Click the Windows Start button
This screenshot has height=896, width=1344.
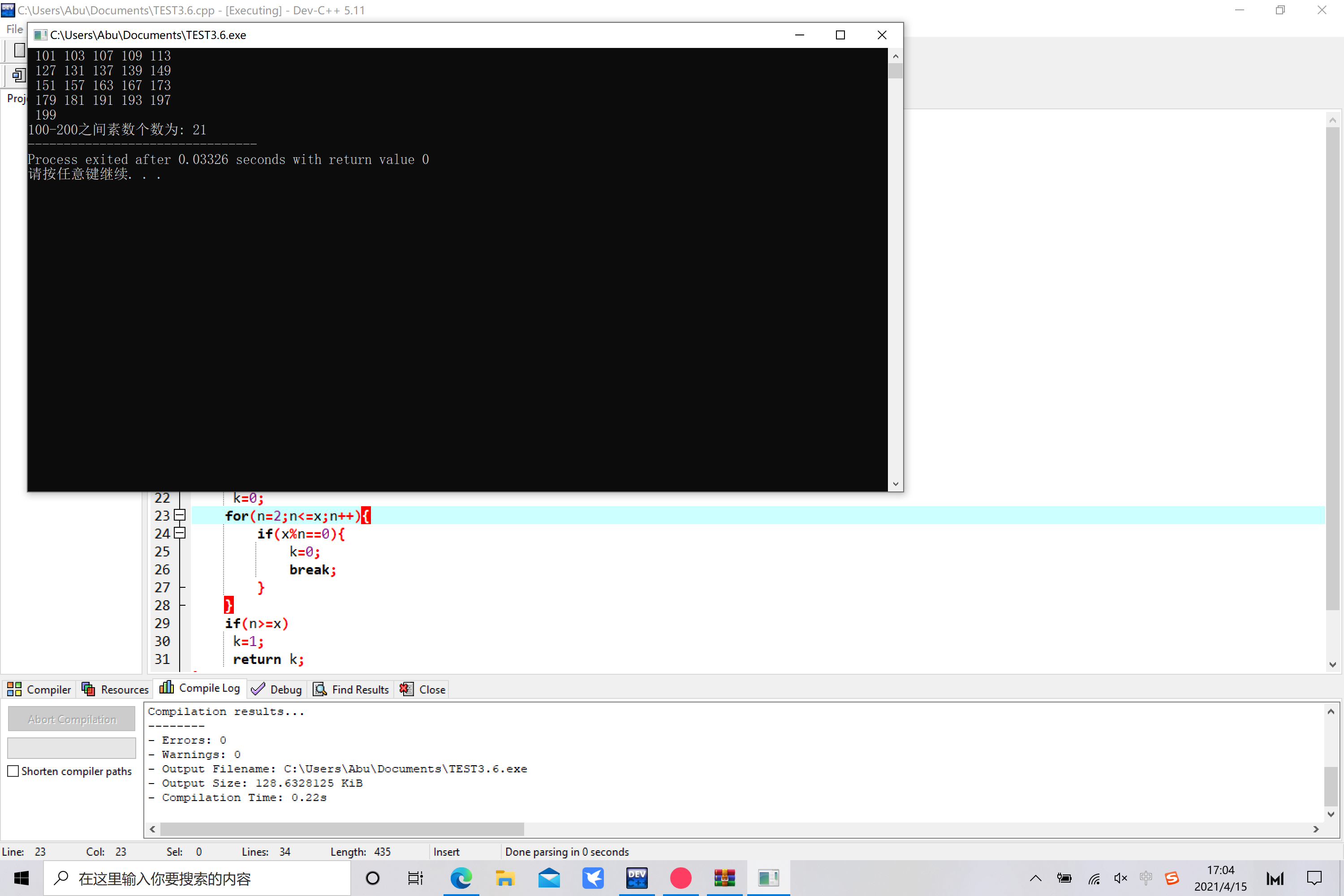[x=21, y=878]
